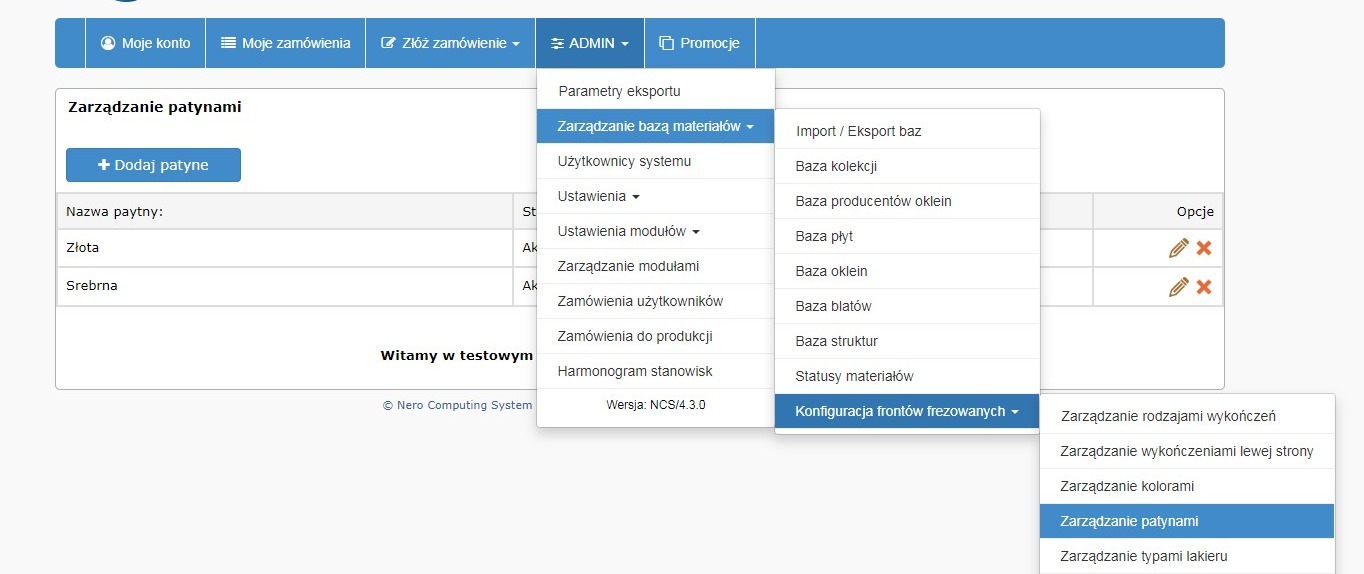
Task: Select Parametry eksportu menu item
Action: (619, 91)
